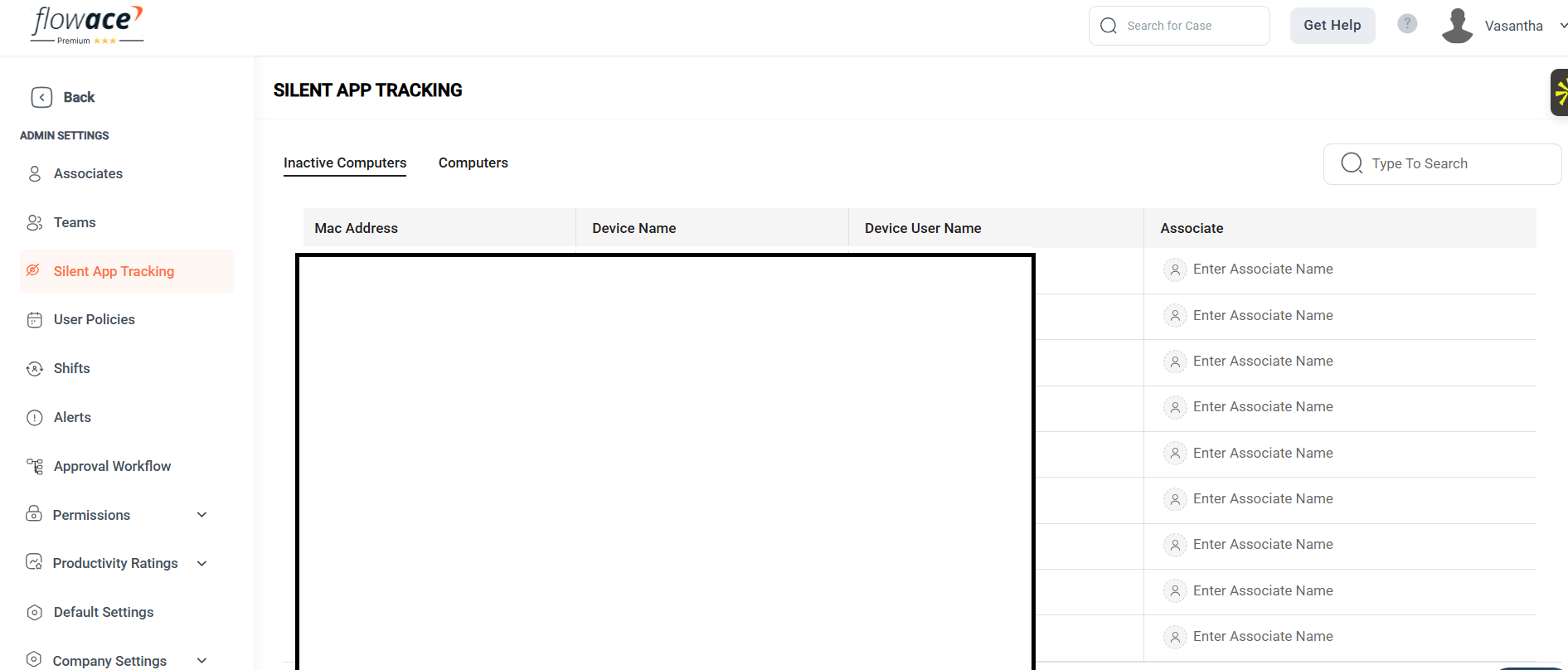Open the Teams settings icon
1568x670 pixels.
pos(35,222)
